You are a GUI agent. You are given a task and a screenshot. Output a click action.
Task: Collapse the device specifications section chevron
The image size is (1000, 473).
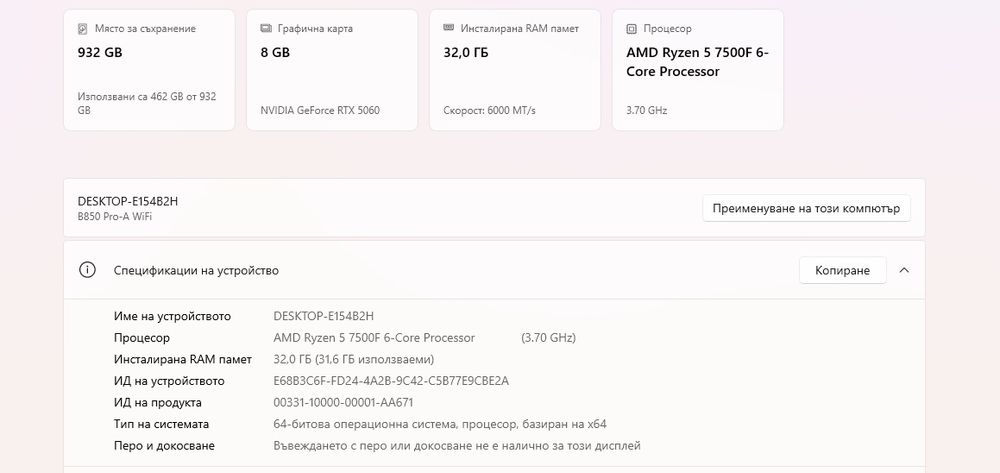[904, 270]
